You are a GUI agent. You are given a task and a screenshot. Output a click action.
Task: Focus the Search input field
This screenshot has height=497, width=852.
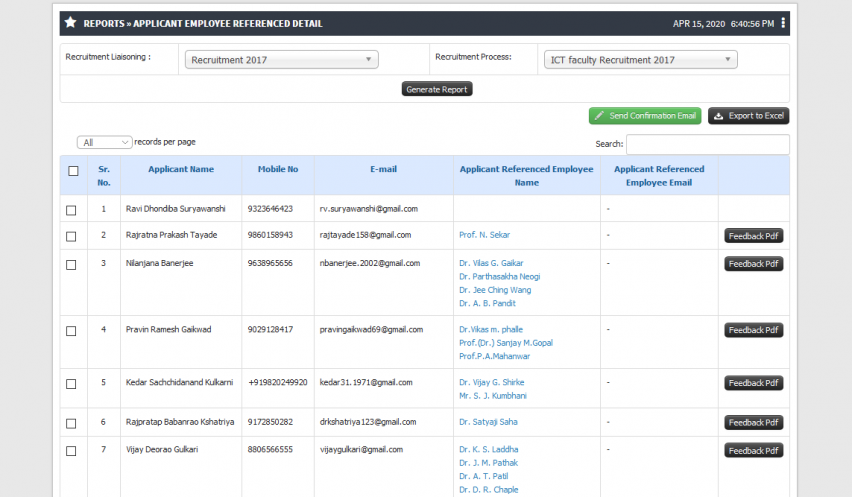click(707, 144)
